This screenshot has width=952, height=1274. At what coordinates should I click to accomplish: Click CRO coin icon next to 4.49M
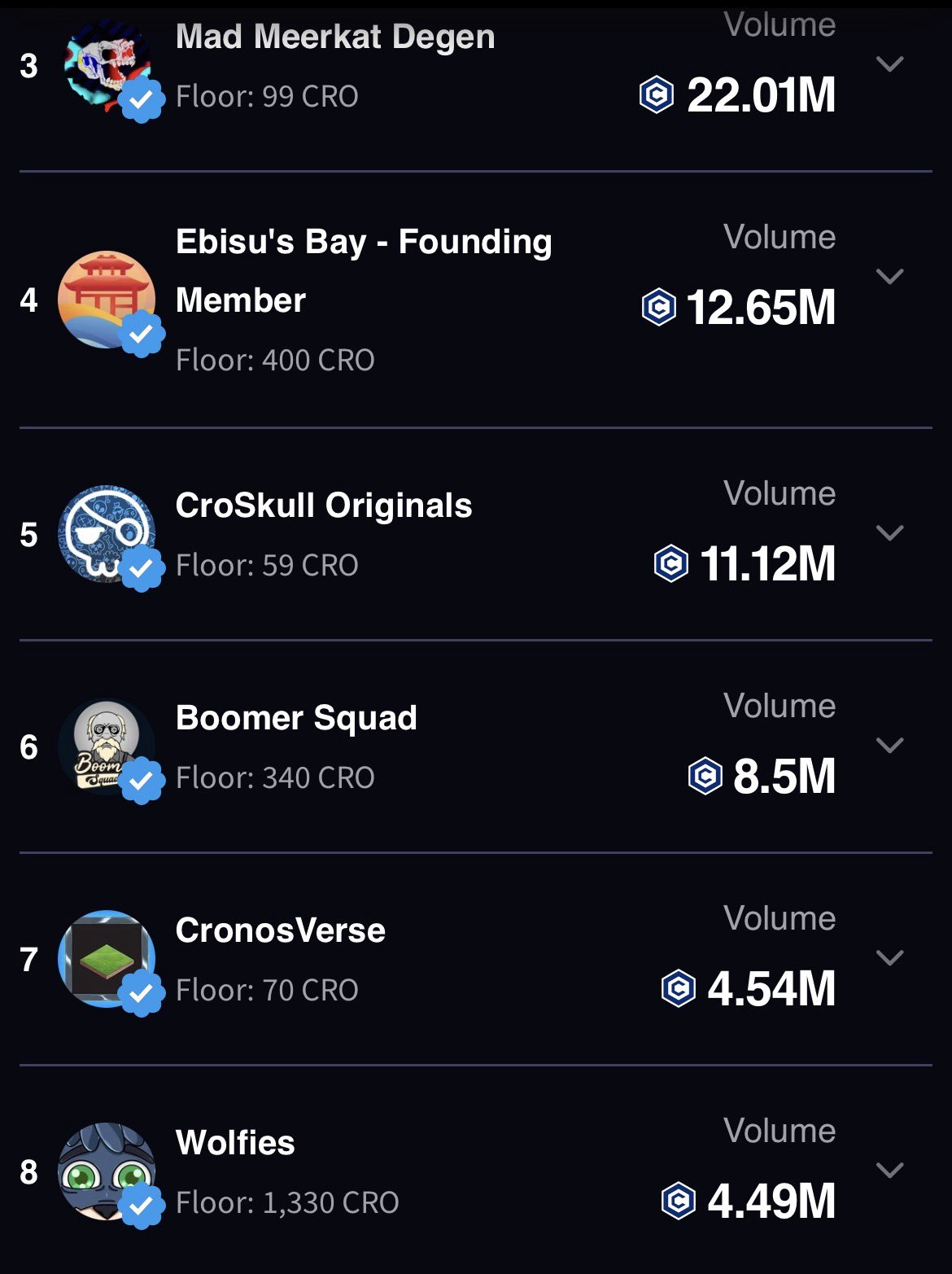pyautogui.click(x=678, y=1201)
